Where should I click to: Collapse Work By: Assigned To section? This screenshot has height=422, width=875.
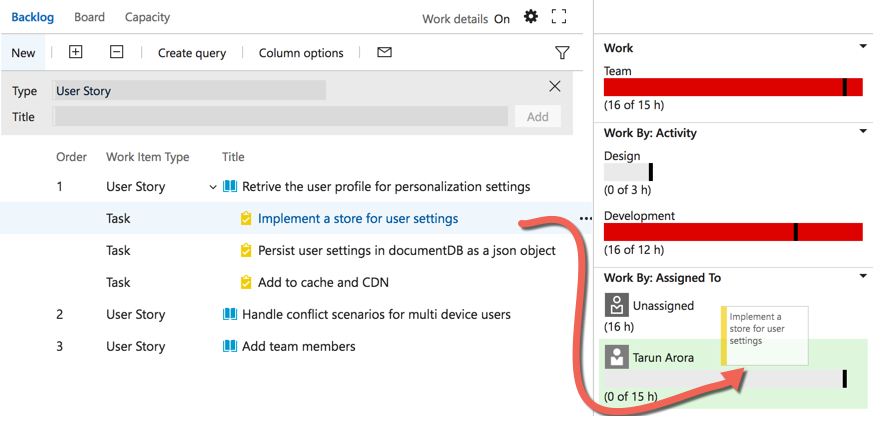pos(863,276)
